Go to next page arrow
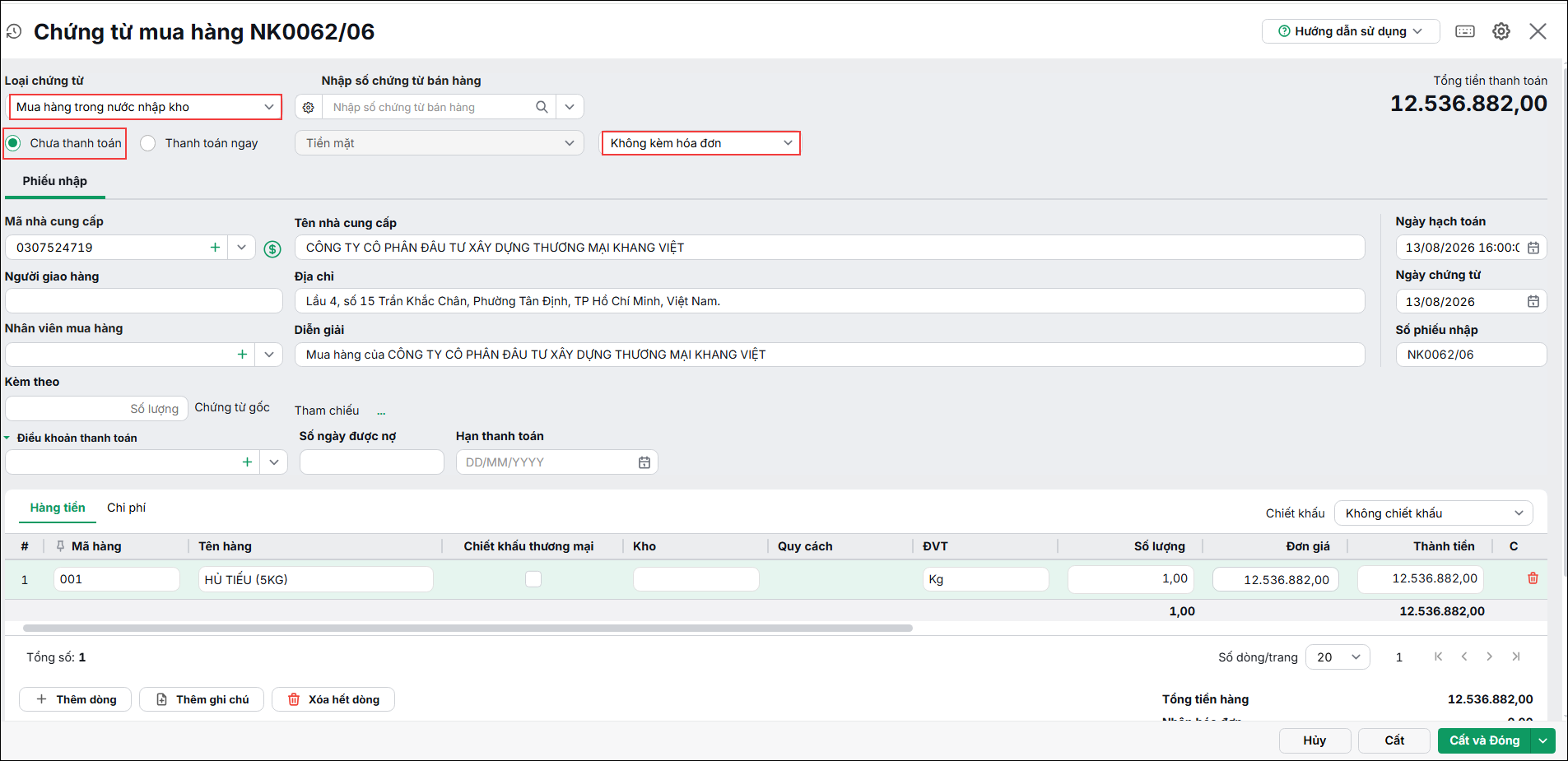 [x=1489, y=657]
